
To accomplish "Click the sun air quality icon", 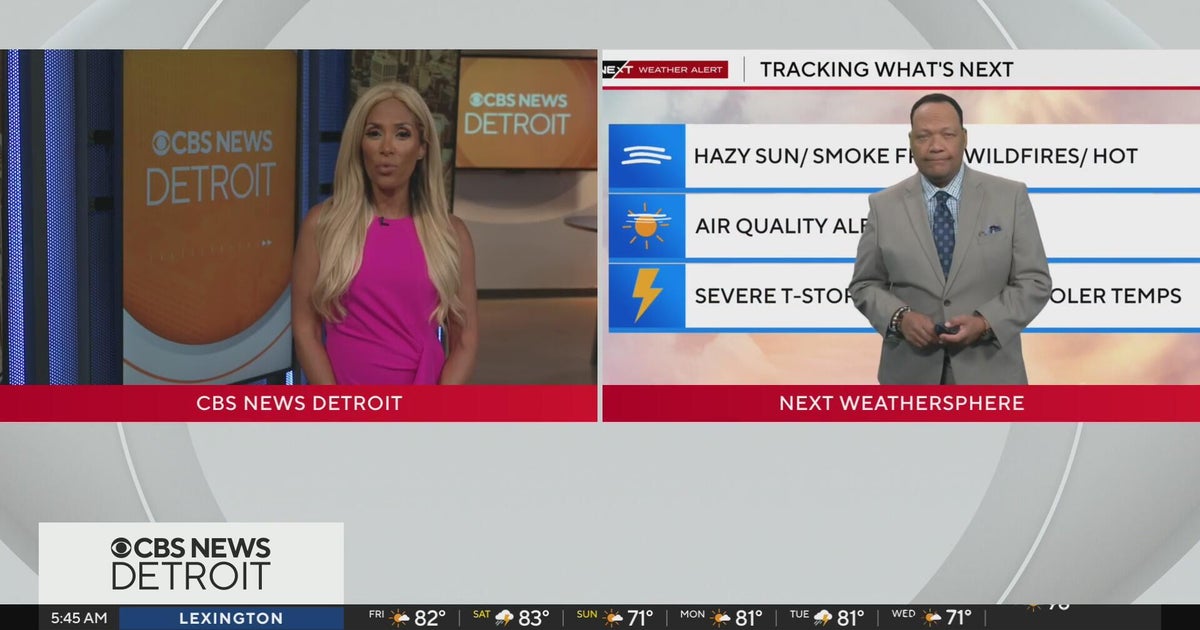I will (647, 226).
